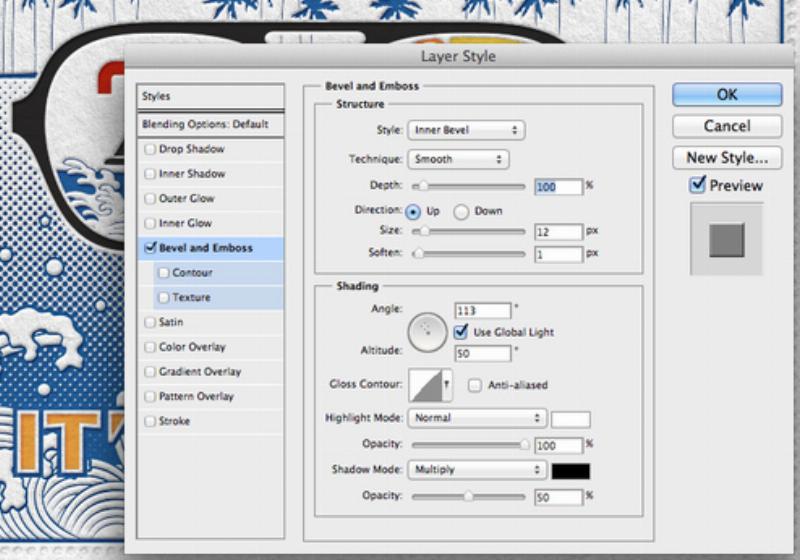800x560 pixels.
Task: Select the Contour sub-item under Bevel and Emboss
Action: (192, 273)
